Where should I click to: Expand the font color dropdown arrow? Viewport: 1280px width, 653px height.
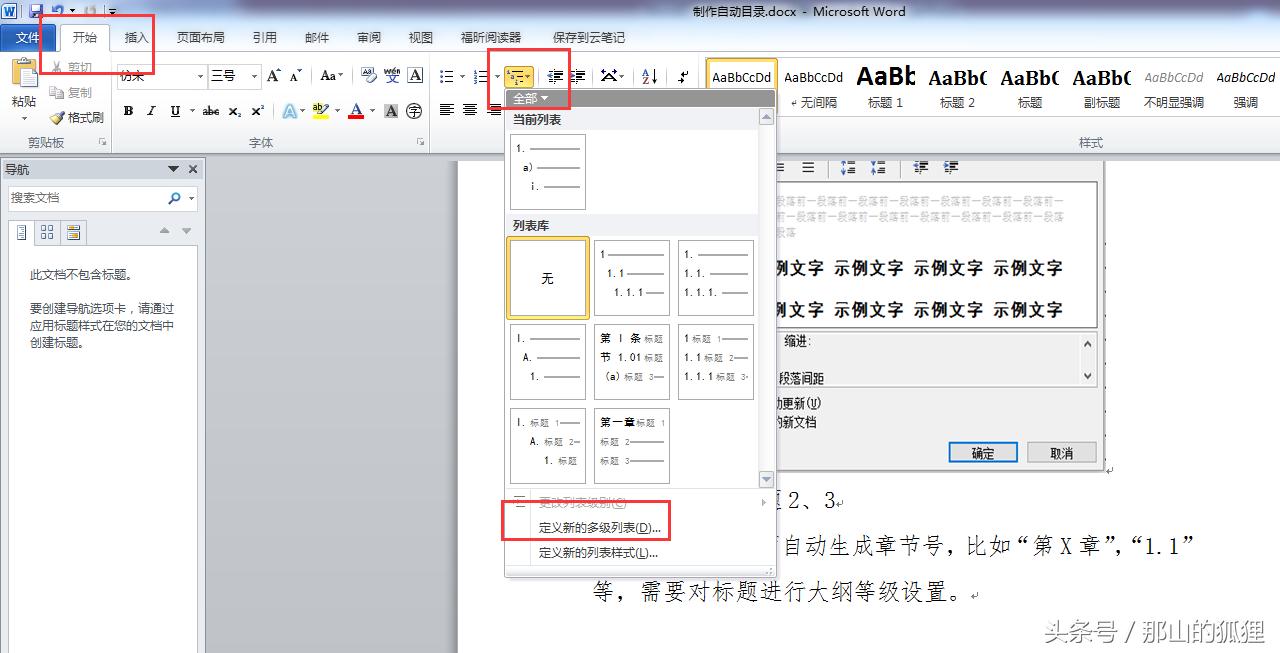[371, 111]
